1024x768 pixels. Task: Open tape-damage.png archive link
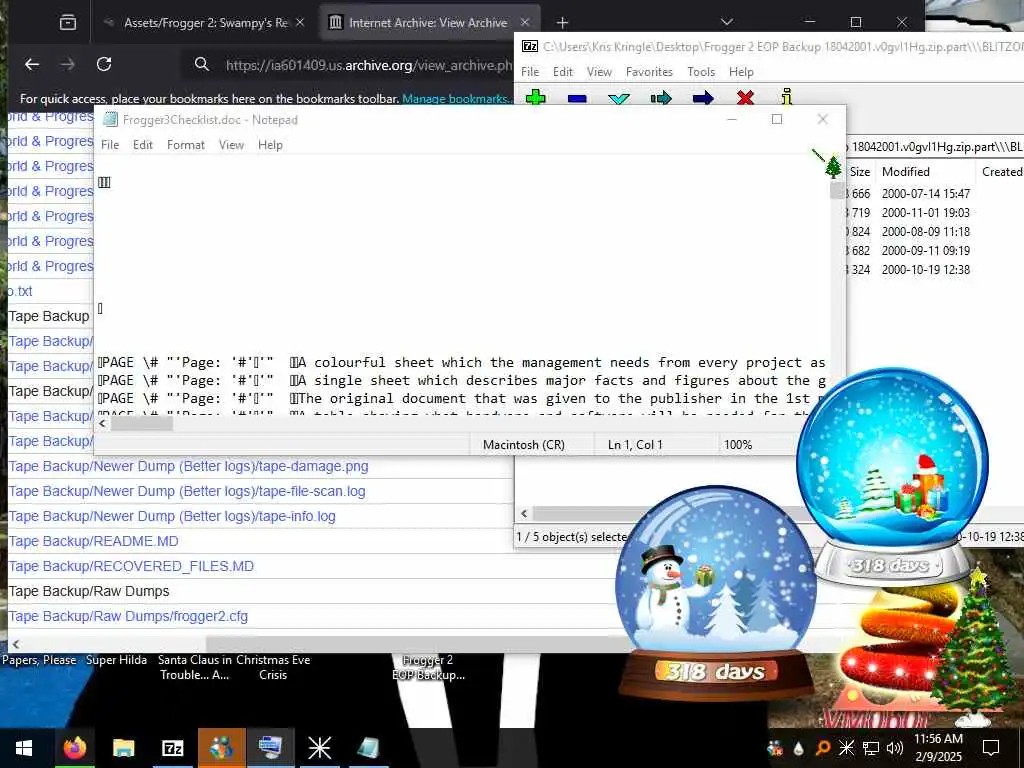[189, 466]
